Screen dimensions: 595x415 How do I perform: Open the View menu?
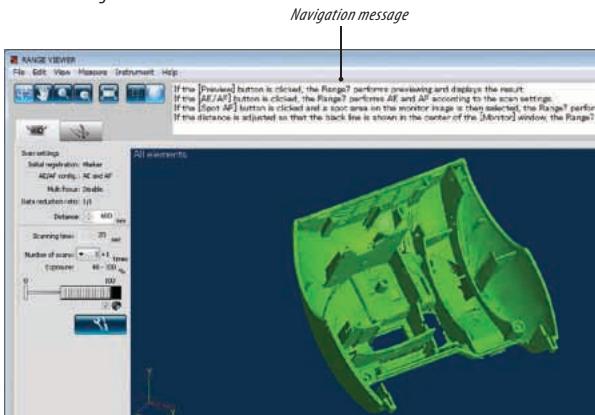[62, 72]
